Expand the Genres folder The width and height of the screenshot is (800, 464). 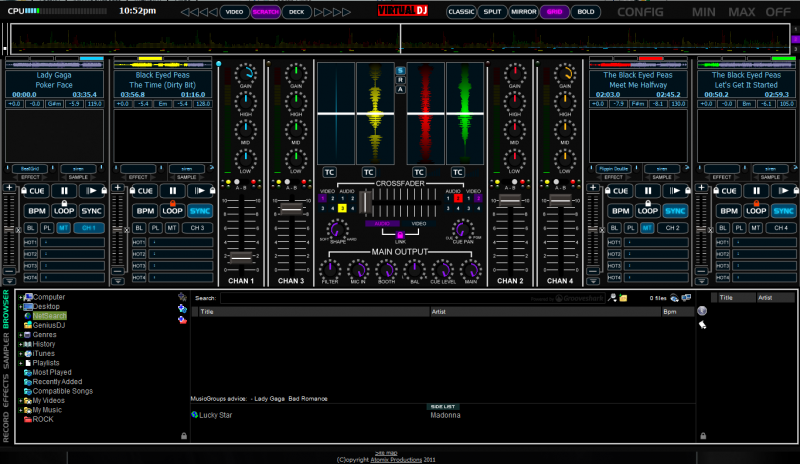(20, 335)
